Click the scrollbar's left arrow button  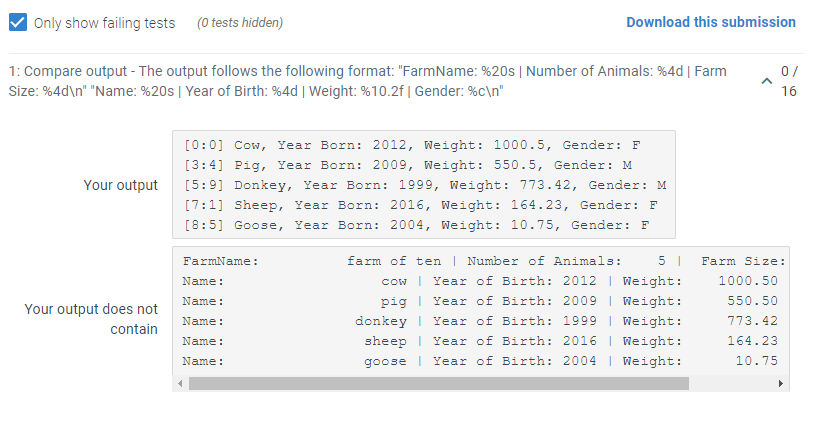click(180, 383)
